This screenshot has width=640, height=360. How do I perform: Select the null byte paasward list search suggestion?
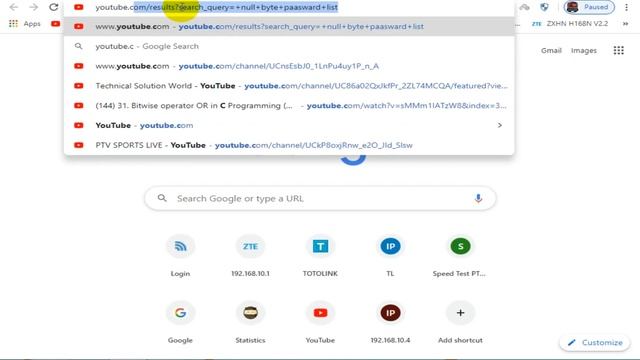(x=289, y=27)
